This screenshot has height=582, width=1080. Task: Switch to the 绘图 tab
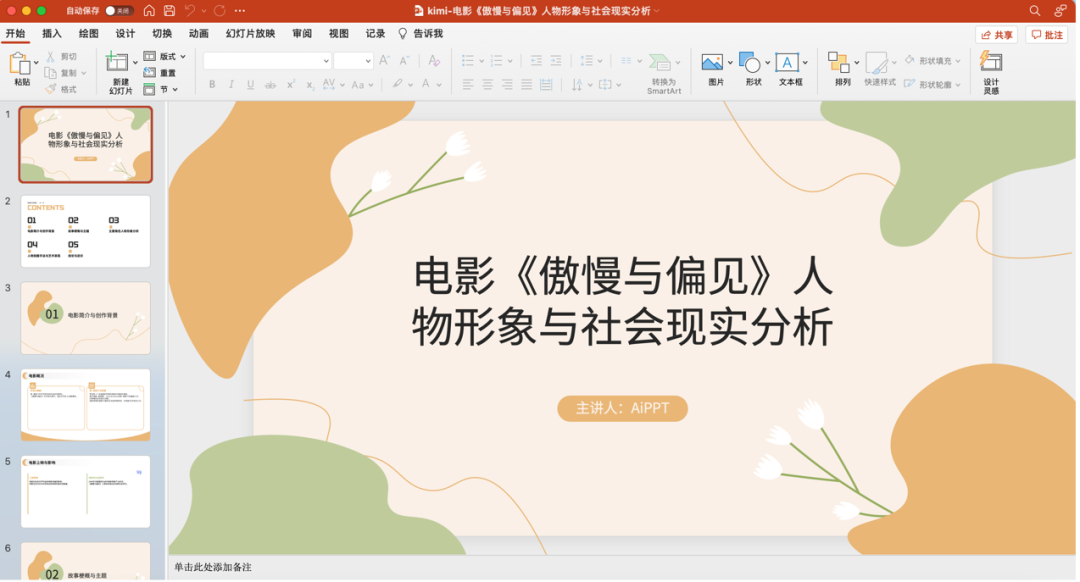tap(88, 33)
